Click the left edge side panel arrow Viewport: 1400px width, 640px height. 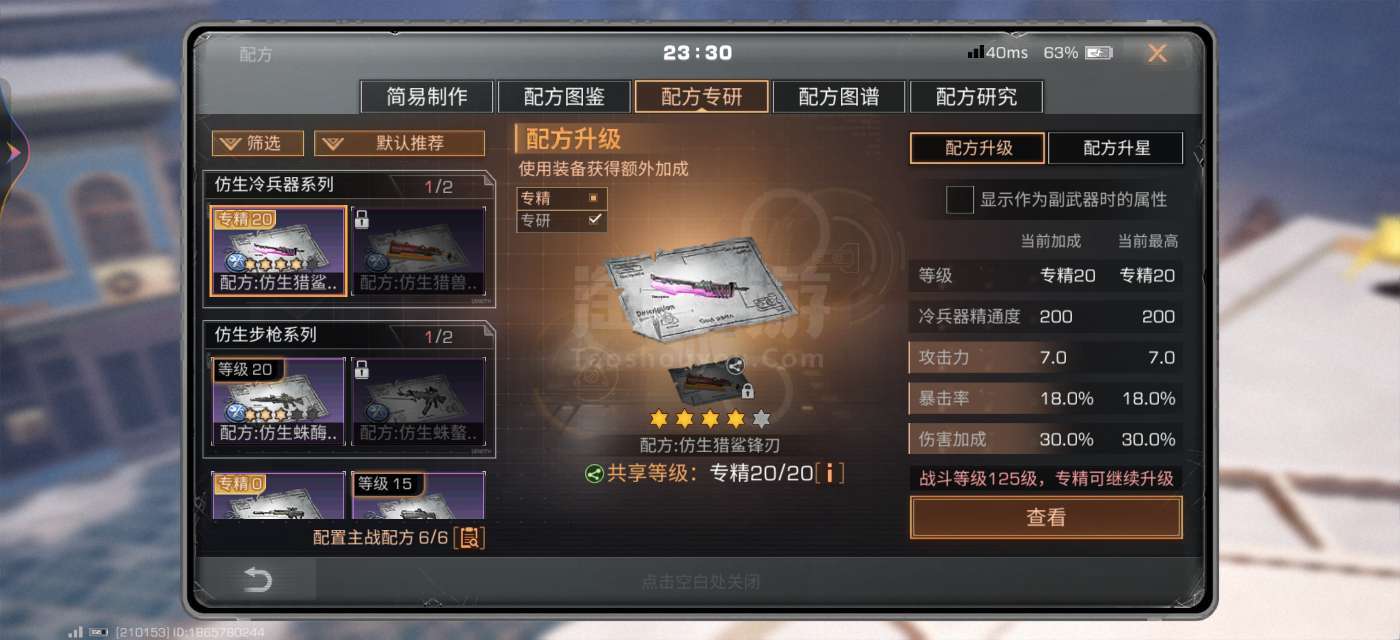coord(14,151)
